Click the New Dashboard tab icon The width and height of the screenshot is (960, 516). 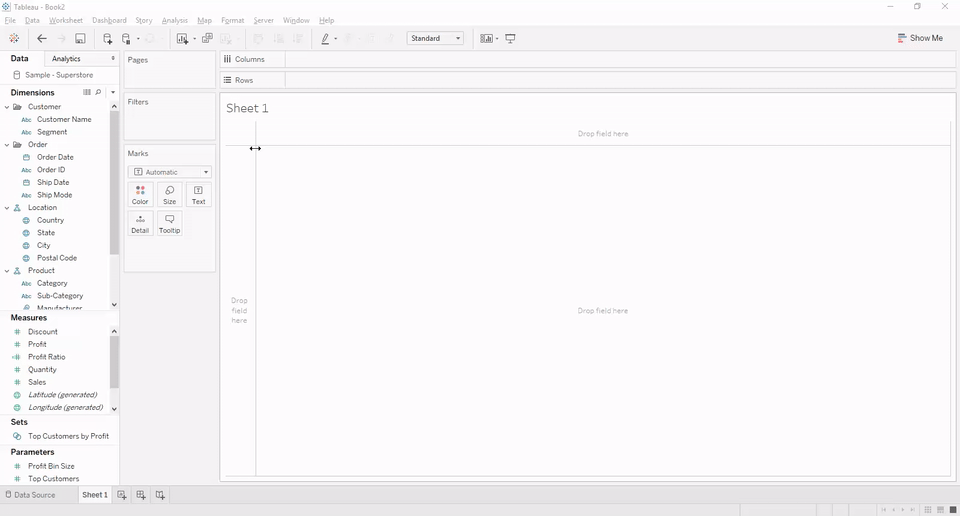[x=141, y=495]
